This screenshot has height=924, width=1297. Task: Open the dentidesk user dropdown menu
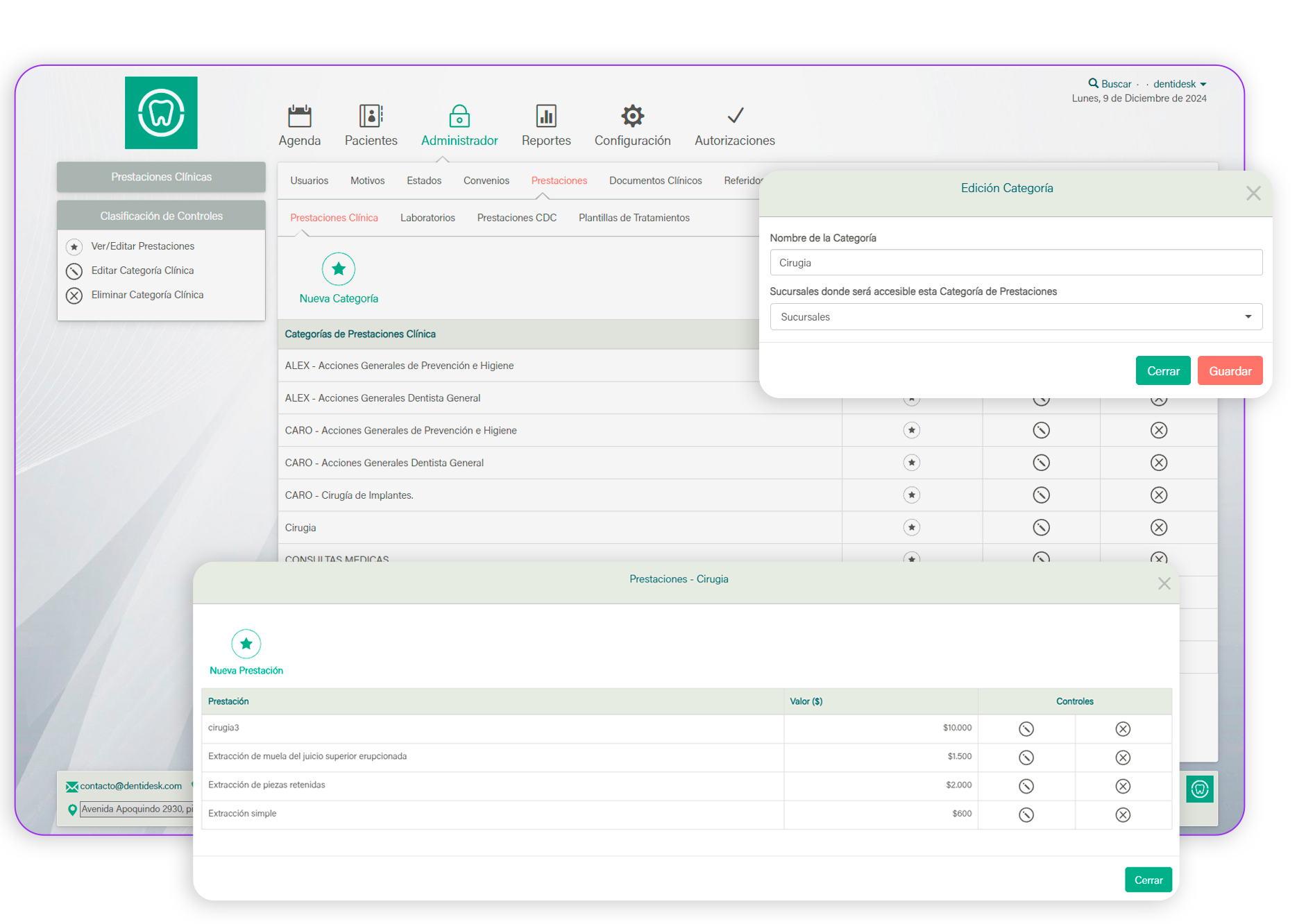[1179, 84]
